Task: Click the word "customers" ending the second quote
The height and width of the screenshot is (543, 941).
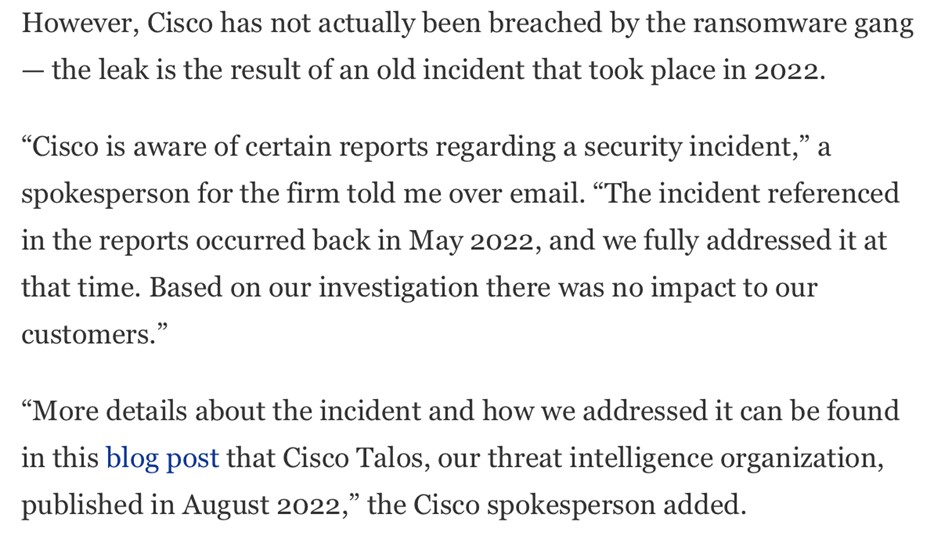Action: click(84, 335)
